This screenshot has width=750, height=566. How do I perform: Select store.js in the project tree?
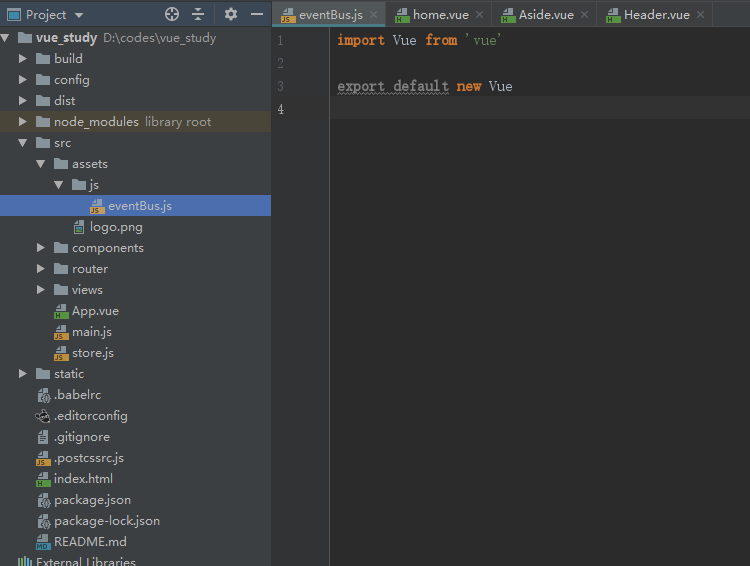click(93, 353)
